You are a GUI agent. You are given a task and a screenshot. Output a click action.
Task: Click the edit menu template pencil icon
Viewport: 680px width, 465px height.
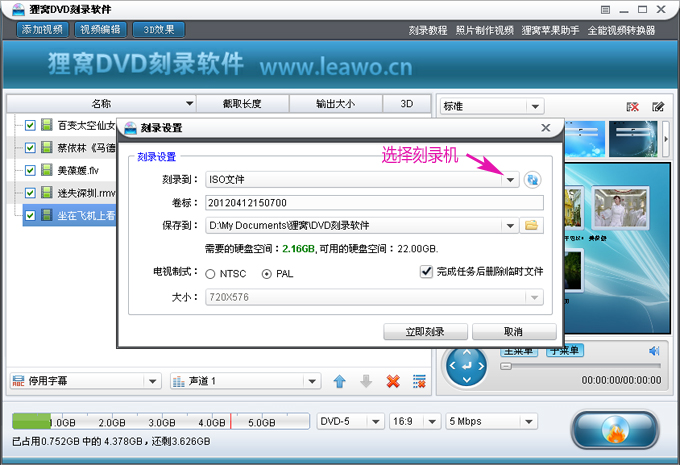tap(658, 107)
